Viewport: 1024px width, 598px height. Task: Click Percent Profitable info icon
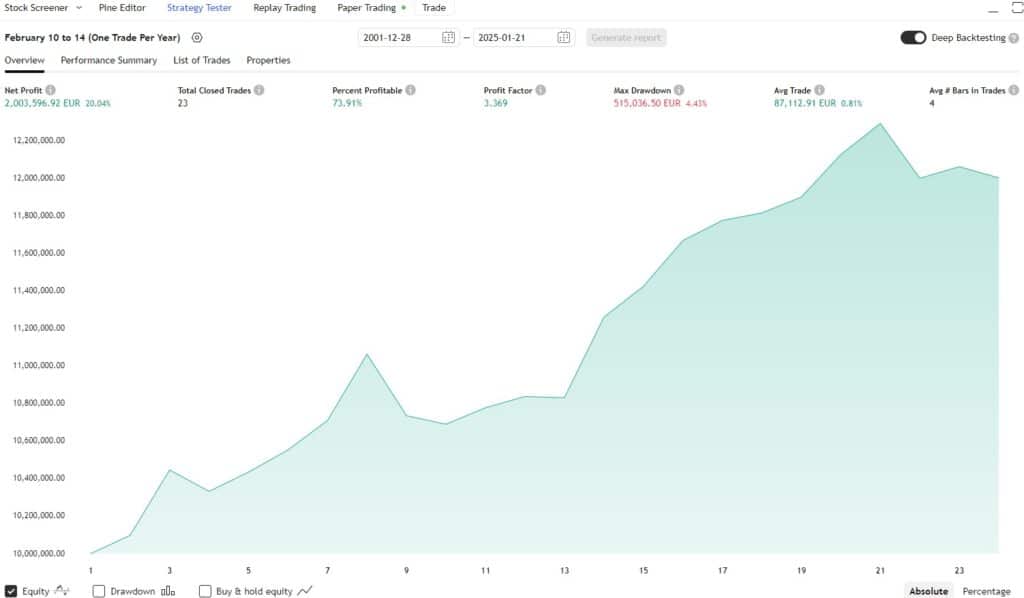pyautogui.click(x=410, y=90)
